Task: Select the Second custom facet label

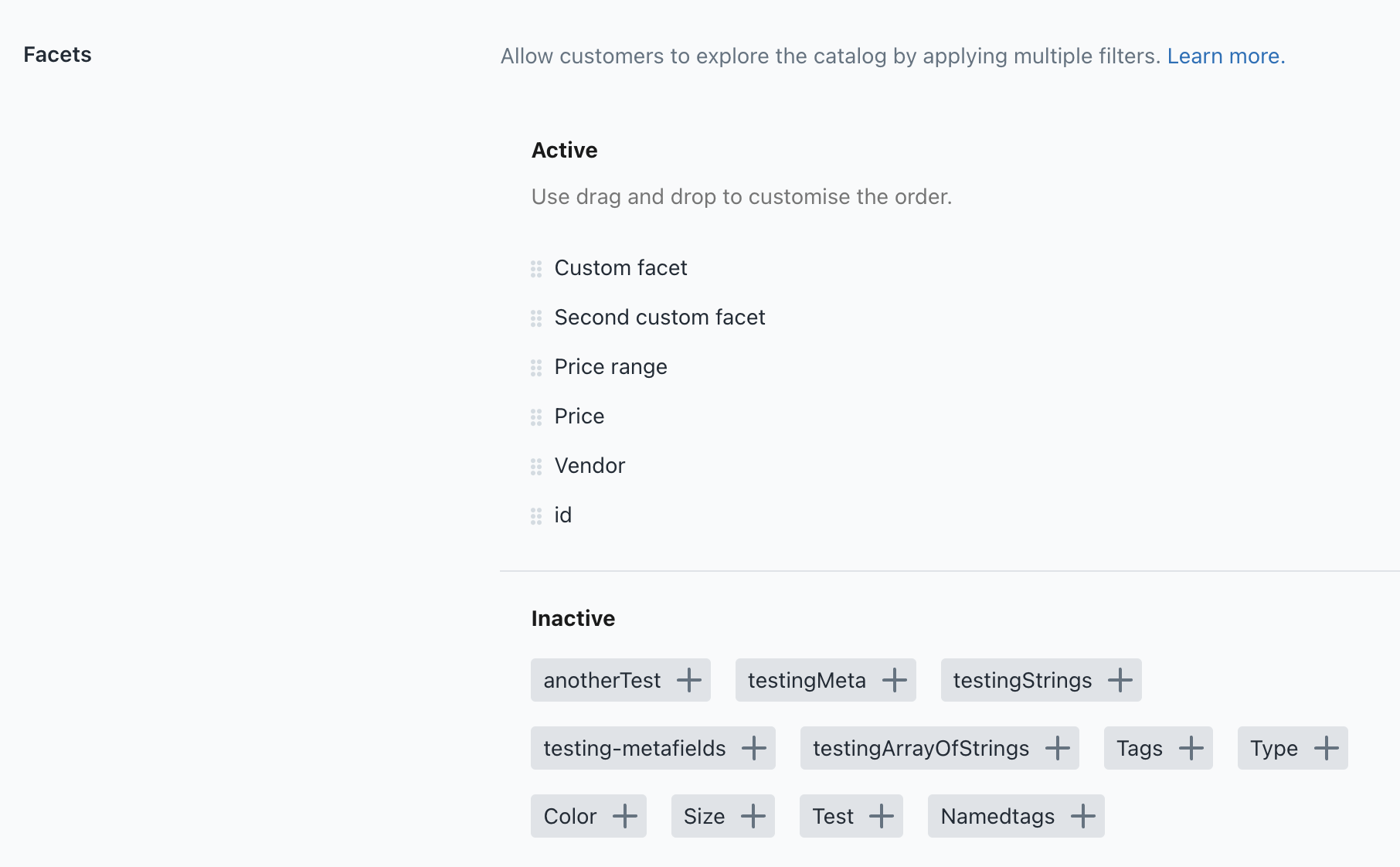Action: [660, 318]
